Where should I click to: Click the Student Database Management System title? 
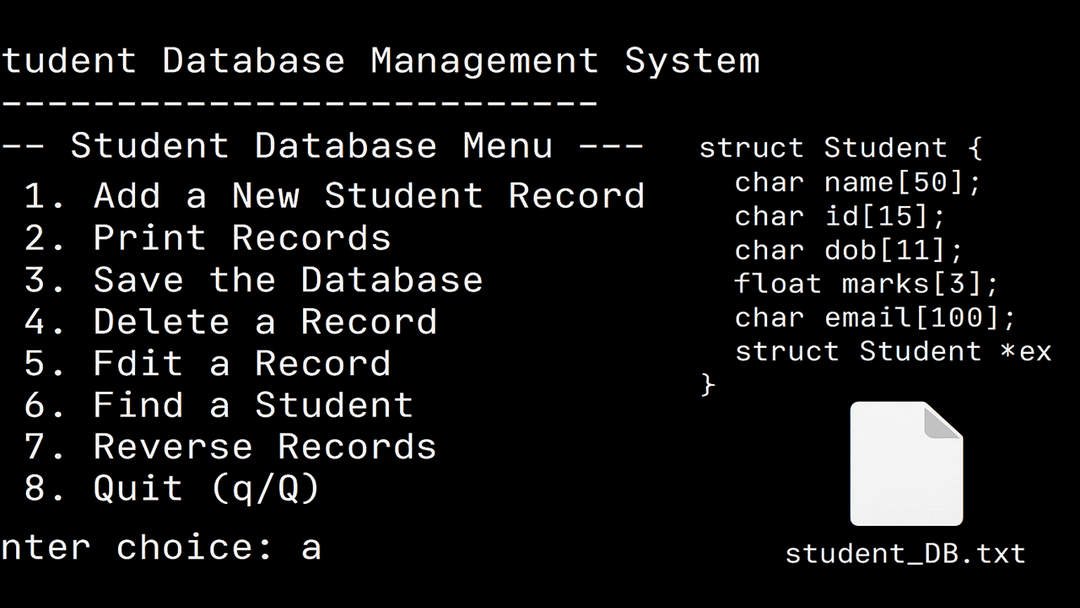380,61
